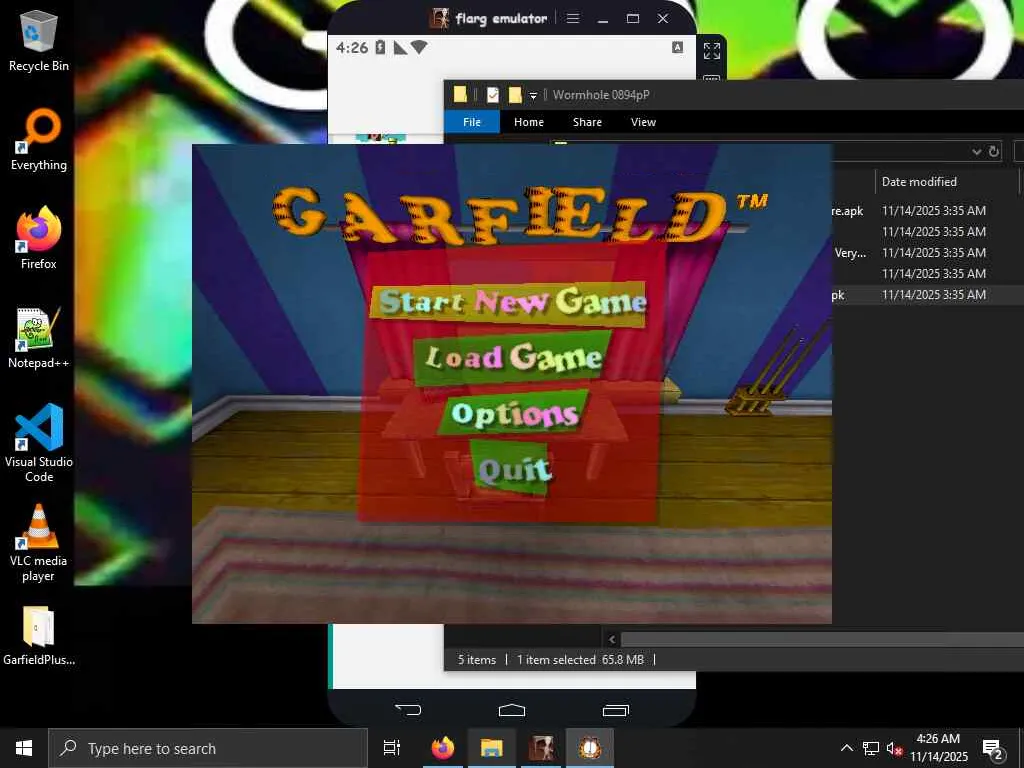
Task: Open the Recycle Bin desktop icon
Action: [x=39, y=40]
